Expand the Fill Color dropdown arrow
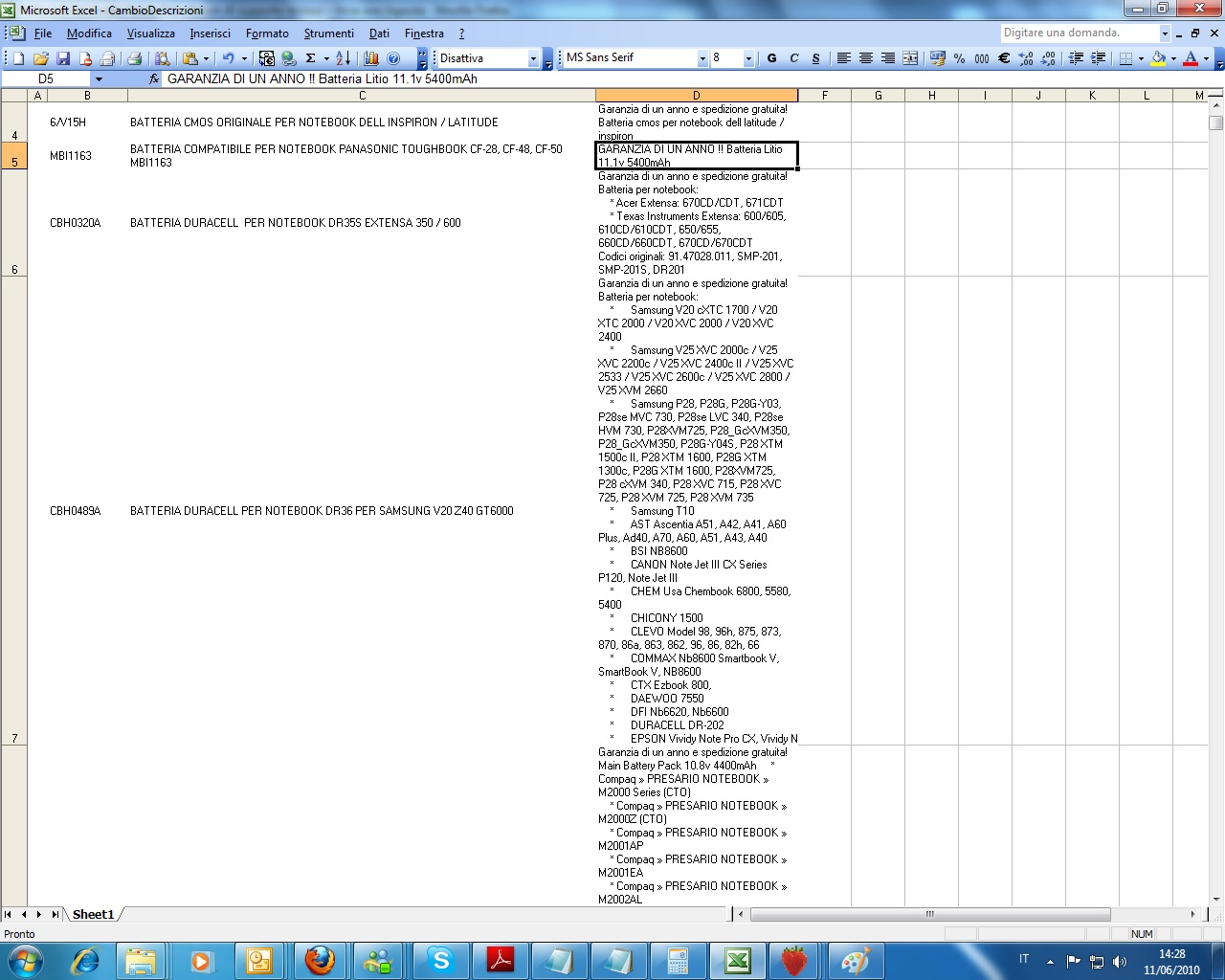1225x980 pixels. pyautogui.click(x=1173, y=58)
